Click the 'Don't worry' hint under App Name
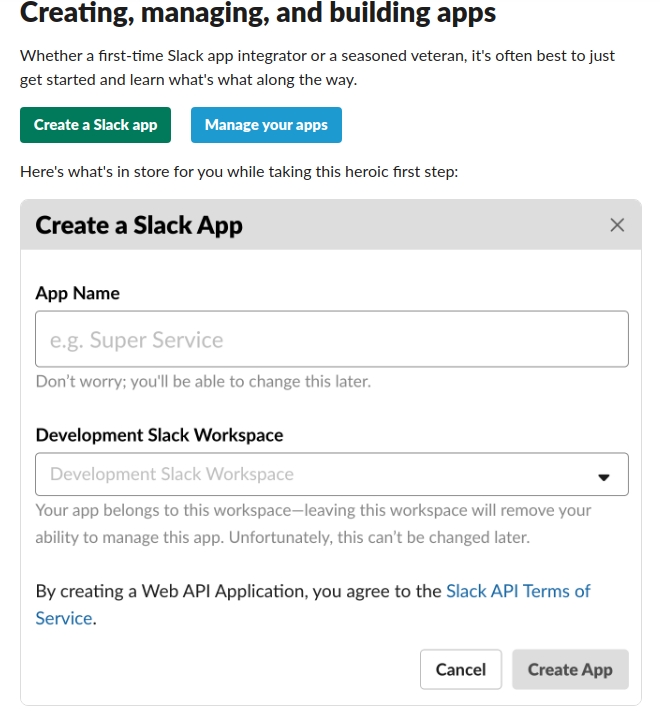Viewport: 660px width, 717px height. coord(203,381)
